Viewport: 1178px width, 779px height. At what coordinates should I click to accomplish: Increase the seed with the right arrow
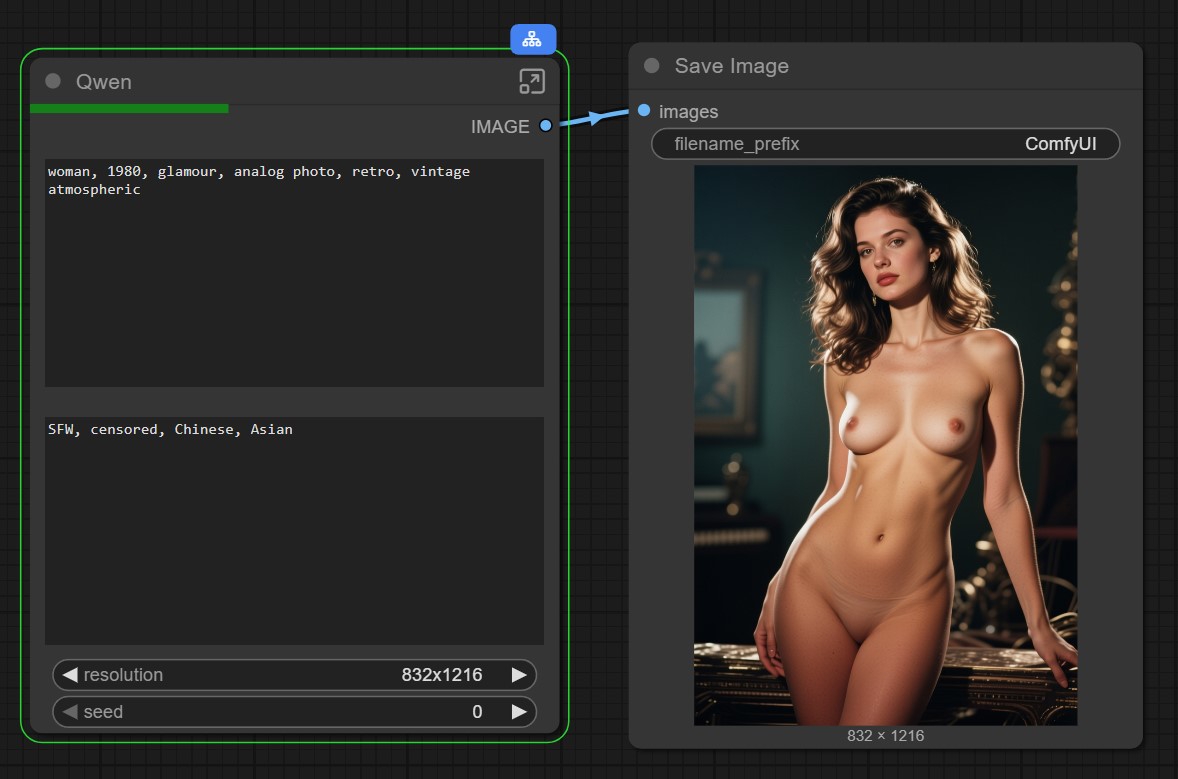click(x=519, y=712)
